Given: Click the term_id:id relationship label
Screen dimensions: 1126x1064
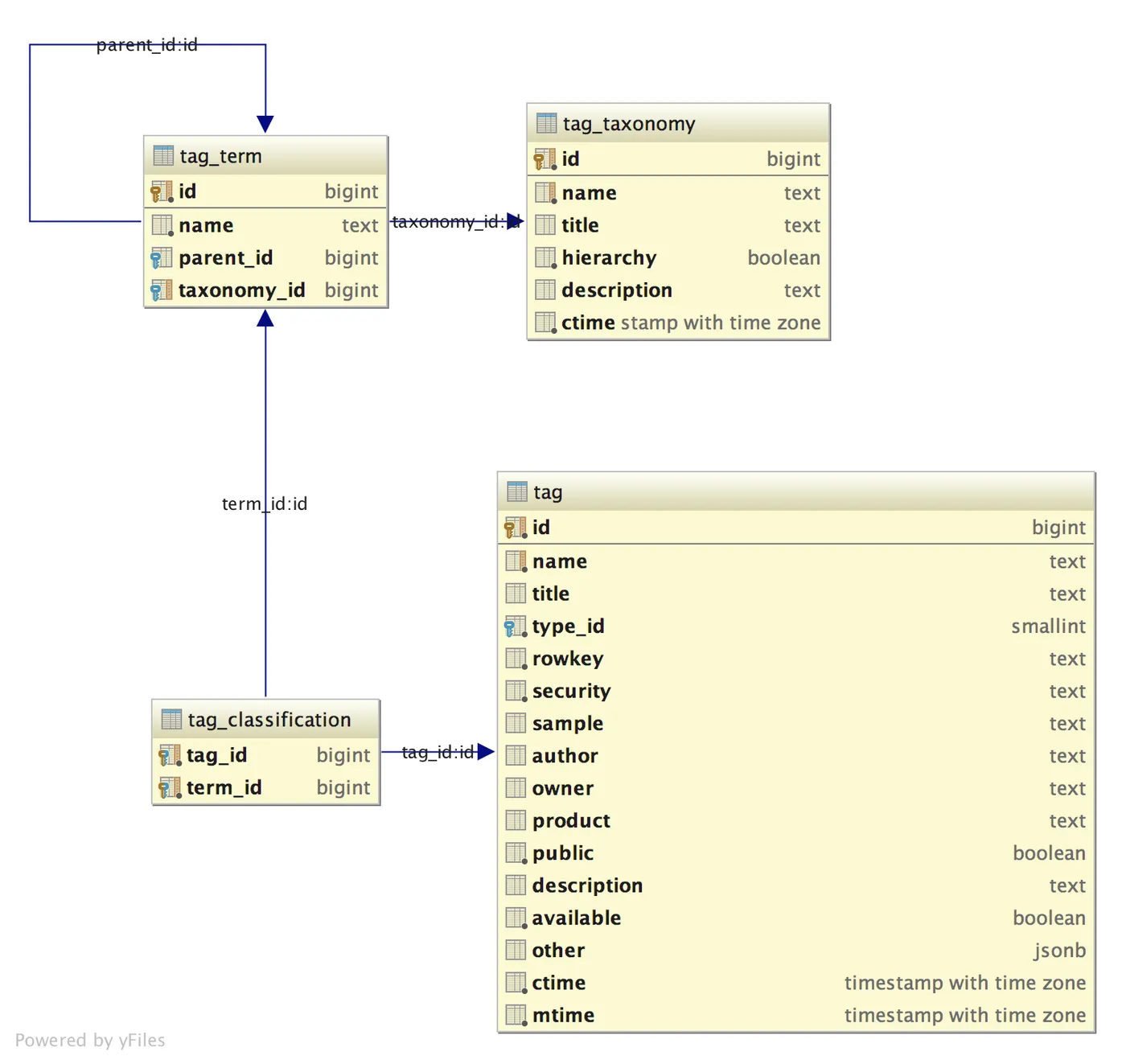Looking at the screenshot, I should click(265, 503).
